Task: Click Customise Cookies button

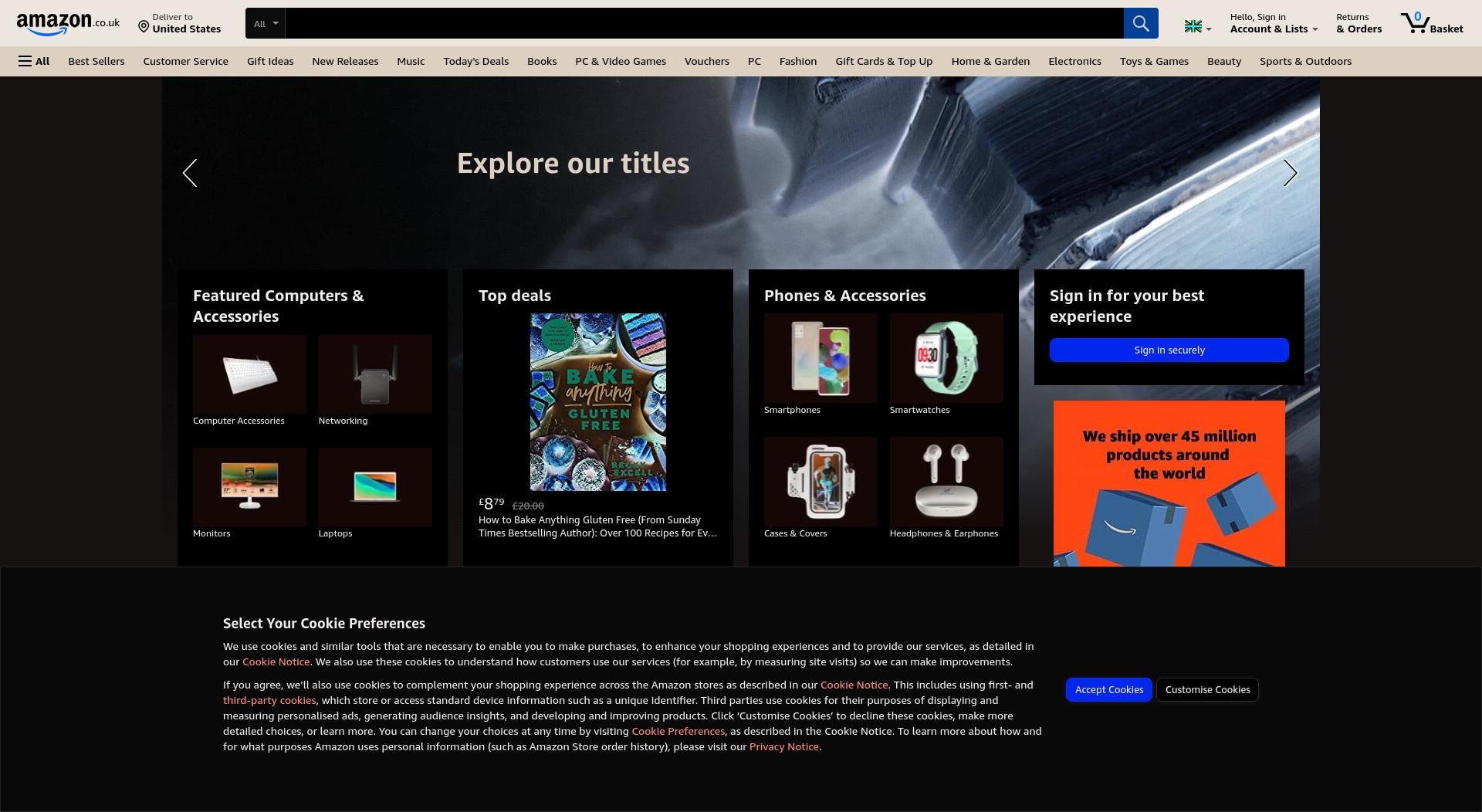Action: pyautogui.click(x=1207, y=689)
